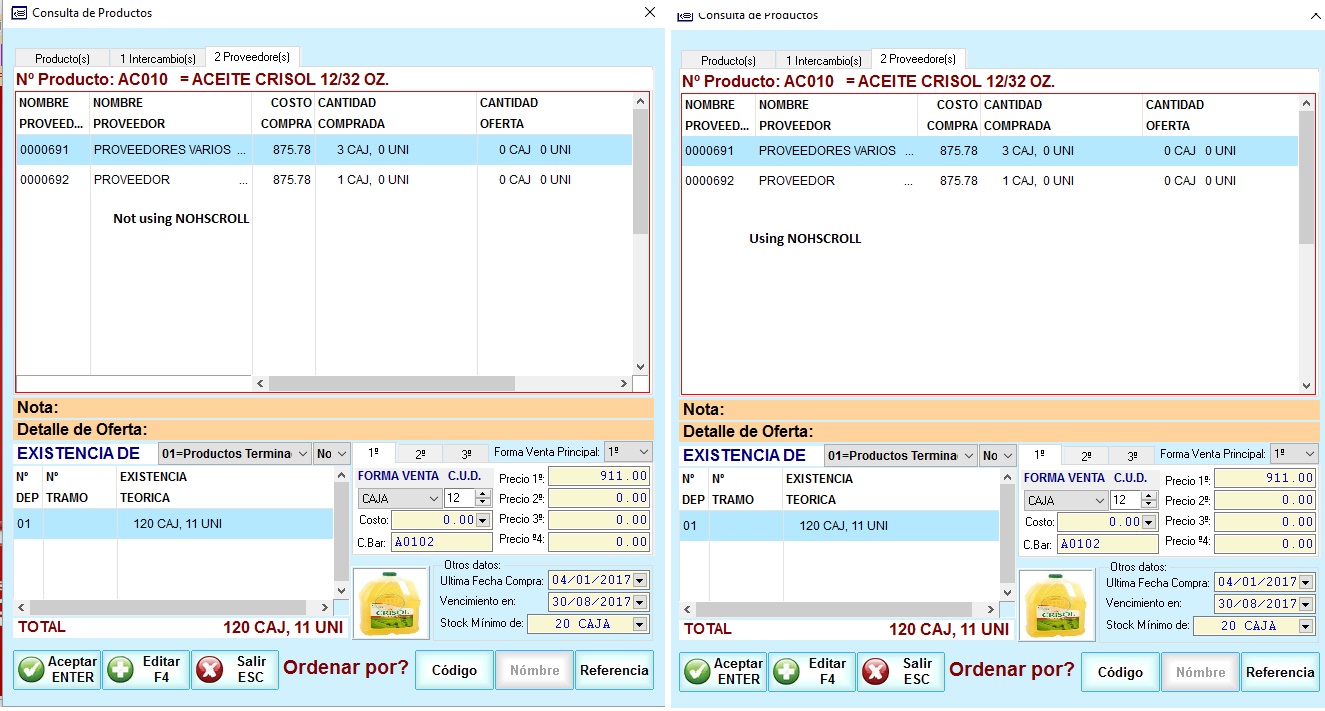Click the green Aceptar checkmark icon
This screenshot has height=711, width=1325.
(x=29, y=670)
